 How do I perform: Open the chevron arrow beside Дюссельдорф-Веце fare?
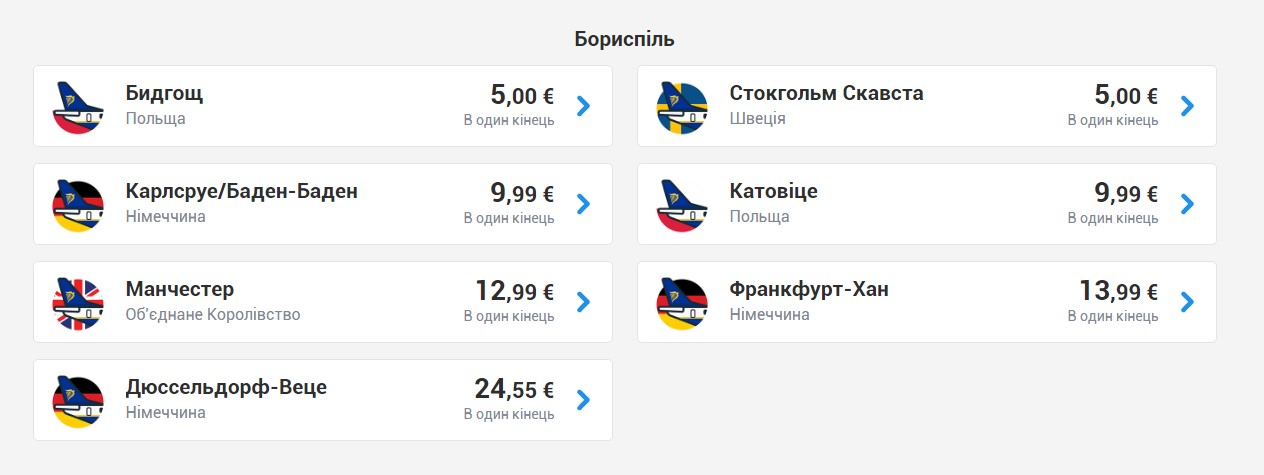[584, 400]
